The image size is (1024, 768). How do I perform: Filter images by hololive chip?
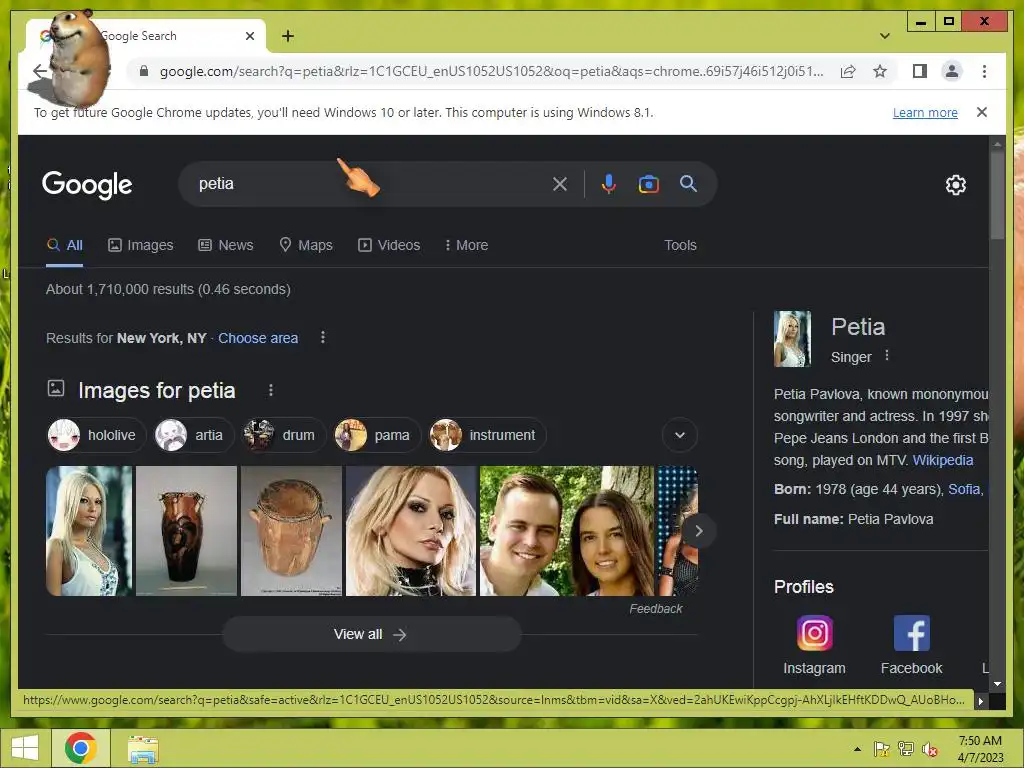pyautogui.click(x=97, y=435)
